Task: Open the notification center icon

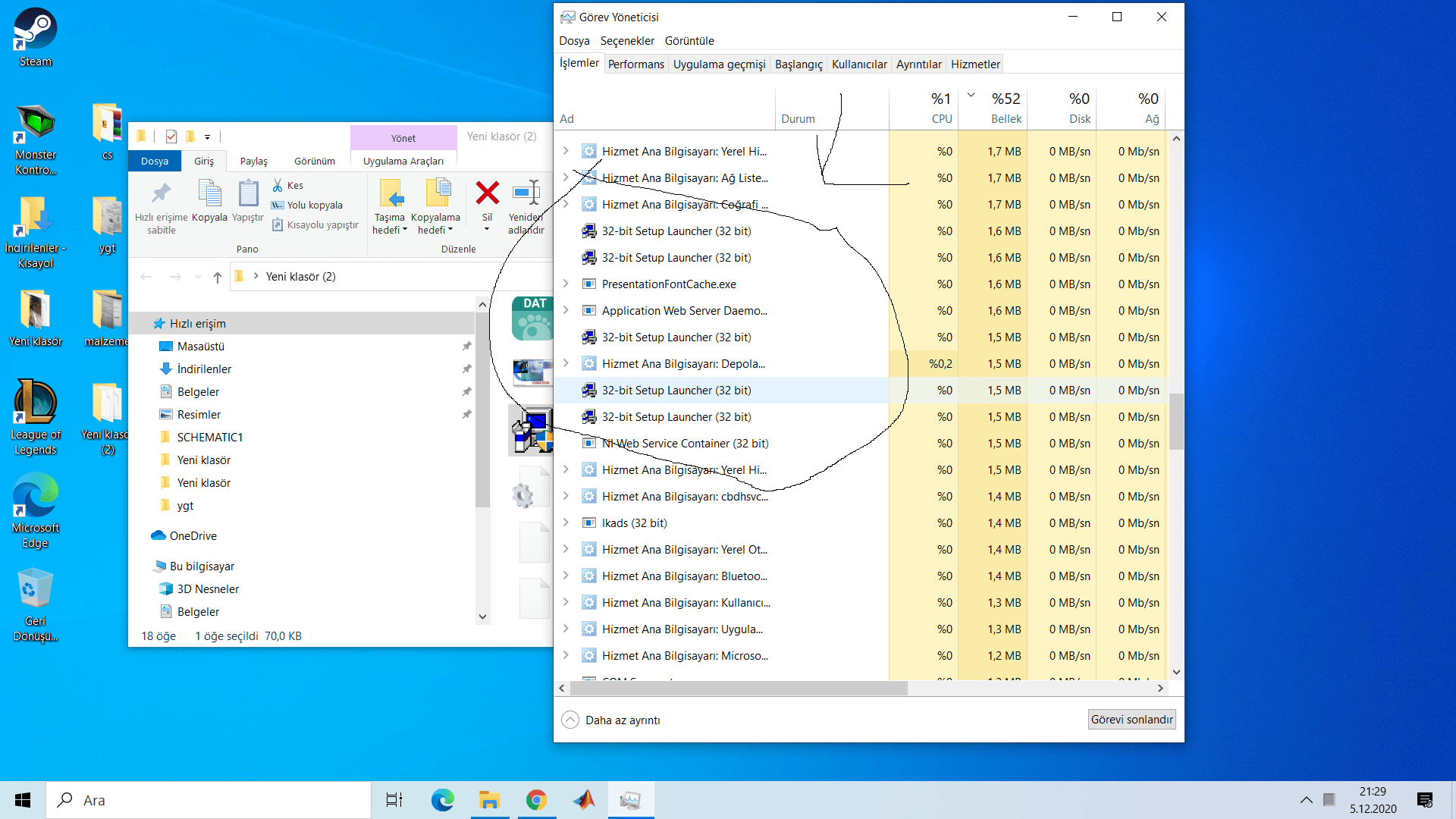Action: tap(1425, 800)
